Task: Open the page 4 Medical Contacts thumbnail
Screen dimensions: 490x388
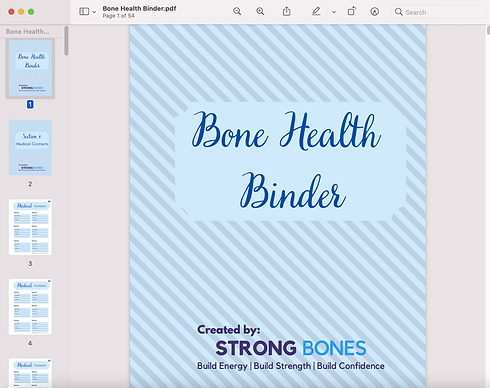Action: click(x=30, y=307)
